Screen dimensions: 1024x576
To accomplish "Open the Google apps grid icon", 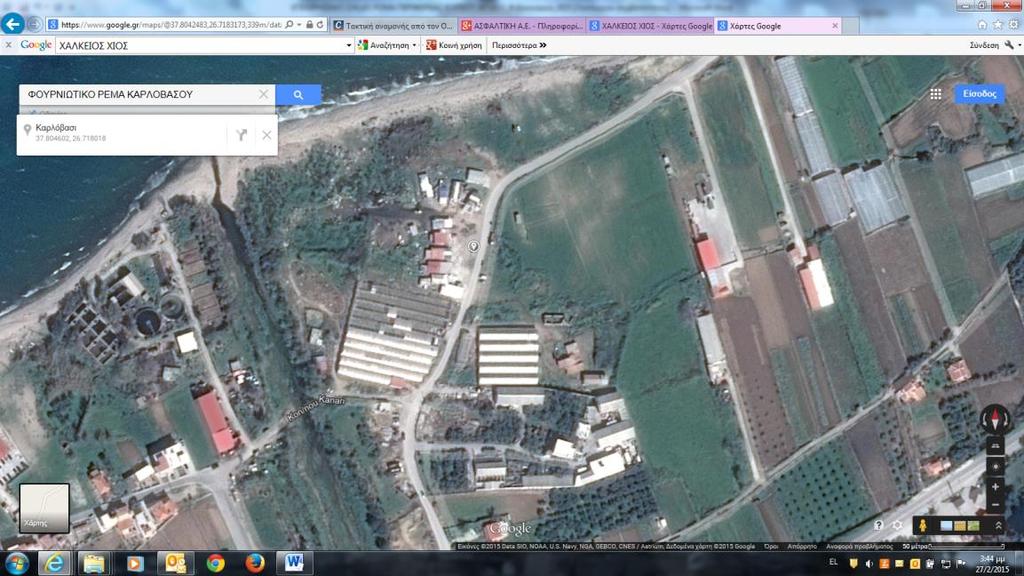I will click(935, 94).
